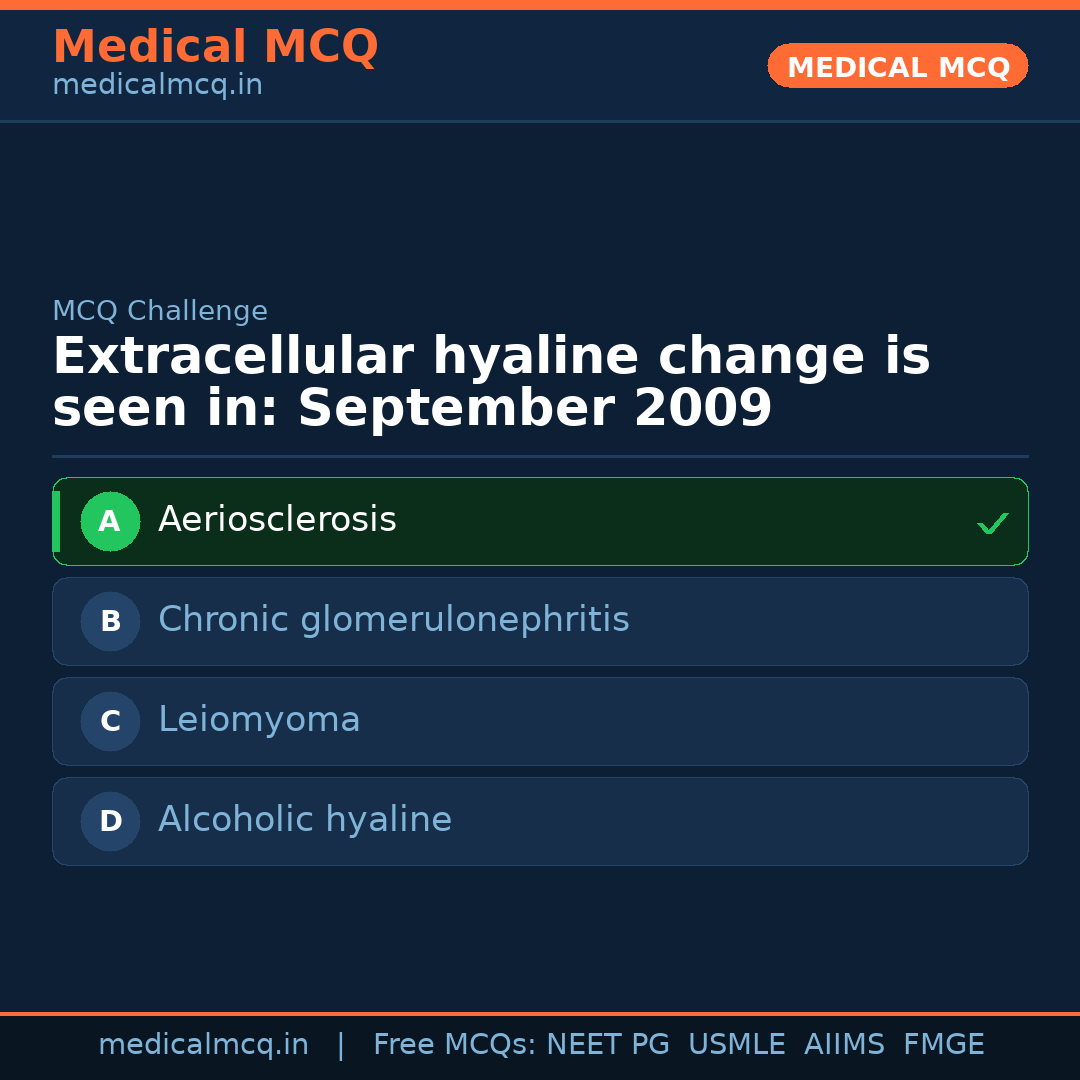Pick the Leiomyoma answer option
1080x1080 pixels.
(259, 720)
